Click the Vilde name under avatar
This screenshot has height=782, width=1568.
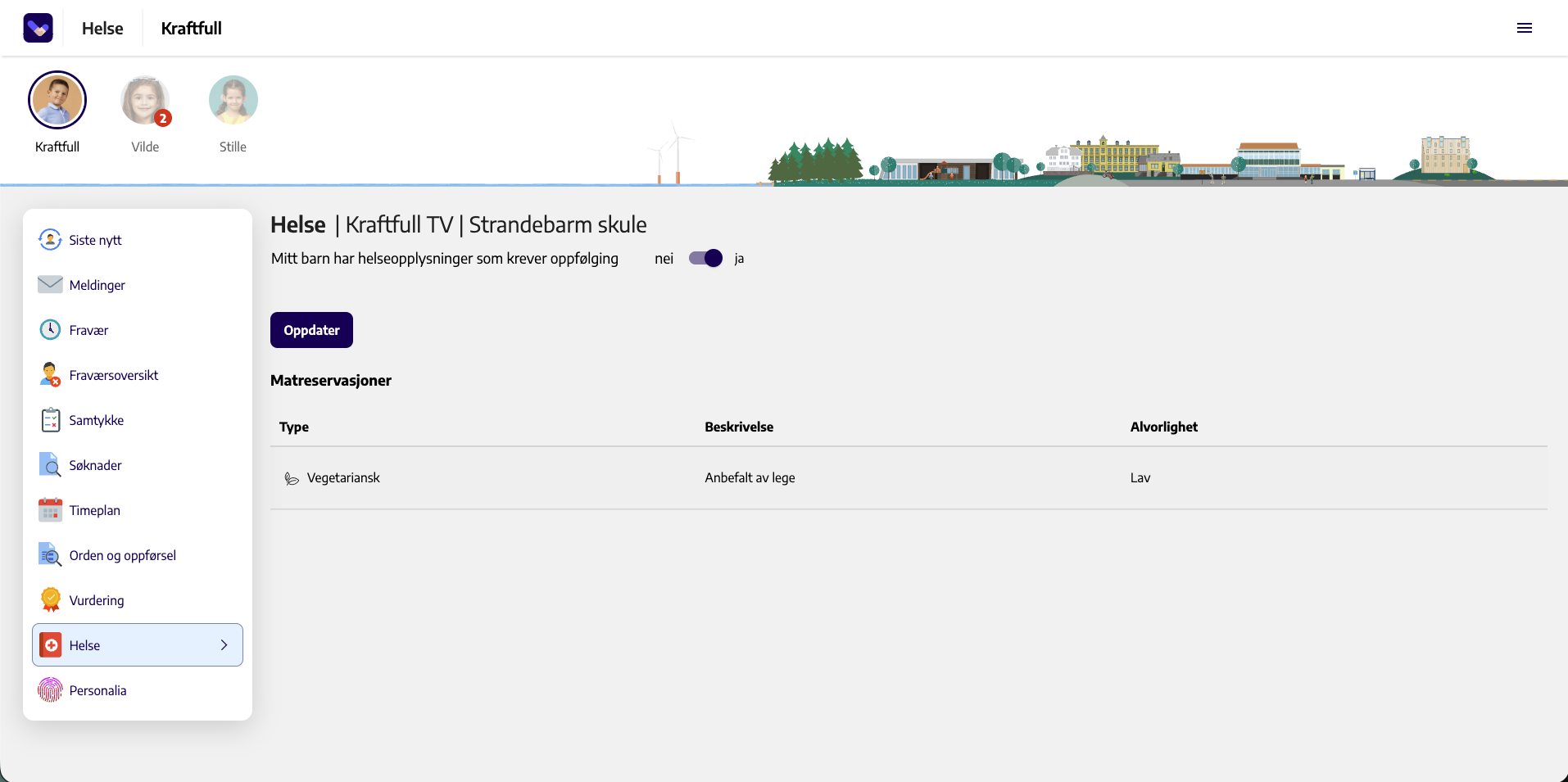point(145,147)
